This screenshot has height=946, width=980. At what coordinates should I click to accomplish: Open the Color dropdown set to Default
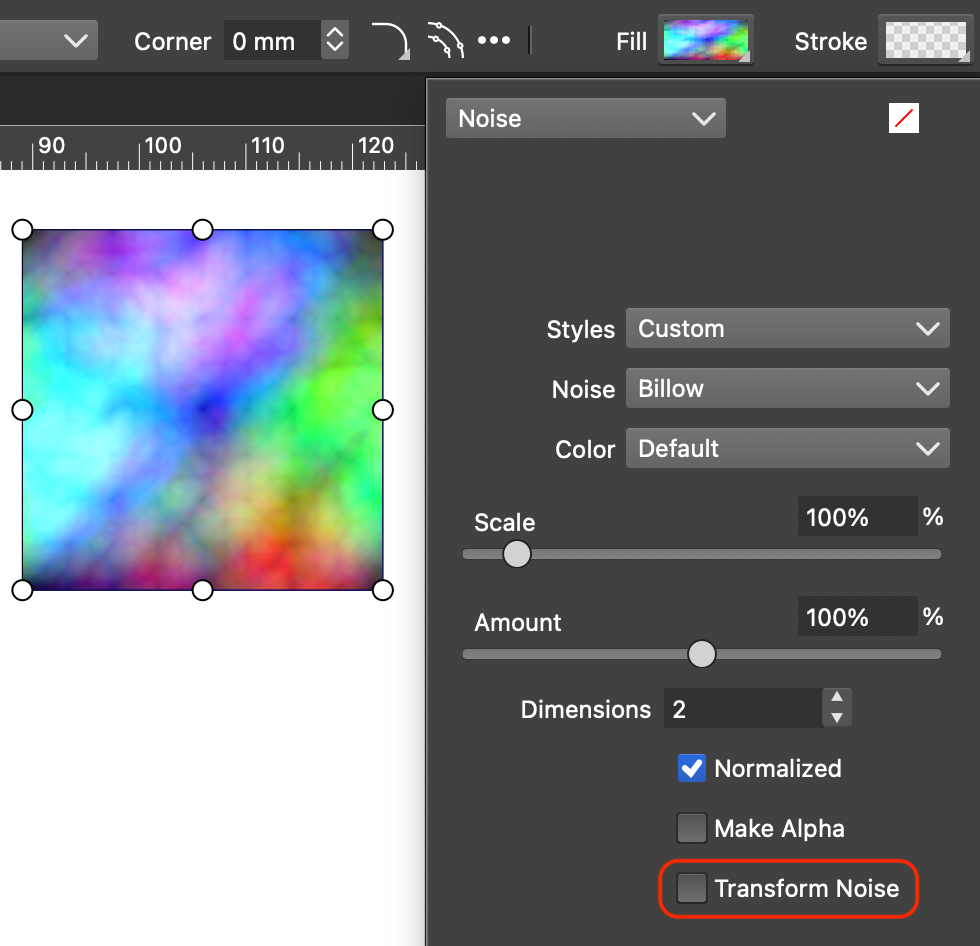pyautogui.click(x=788, y=448)
